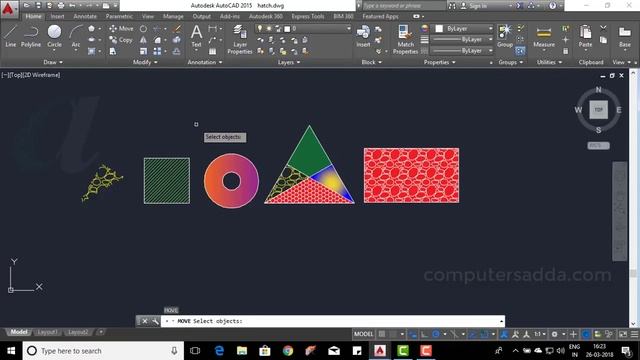640x360 pixels.
Task: Open the Parametric ribbon tab
Action: coord(119,16)
